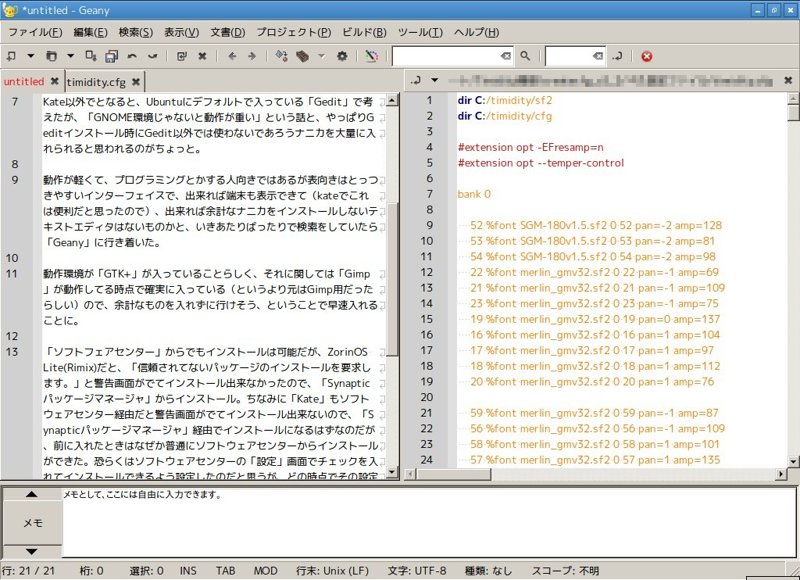Image resolution: width=800 pixels, height=580 pixels.
Task: Open the 文書(D) menu
Action: click(228, 32)
